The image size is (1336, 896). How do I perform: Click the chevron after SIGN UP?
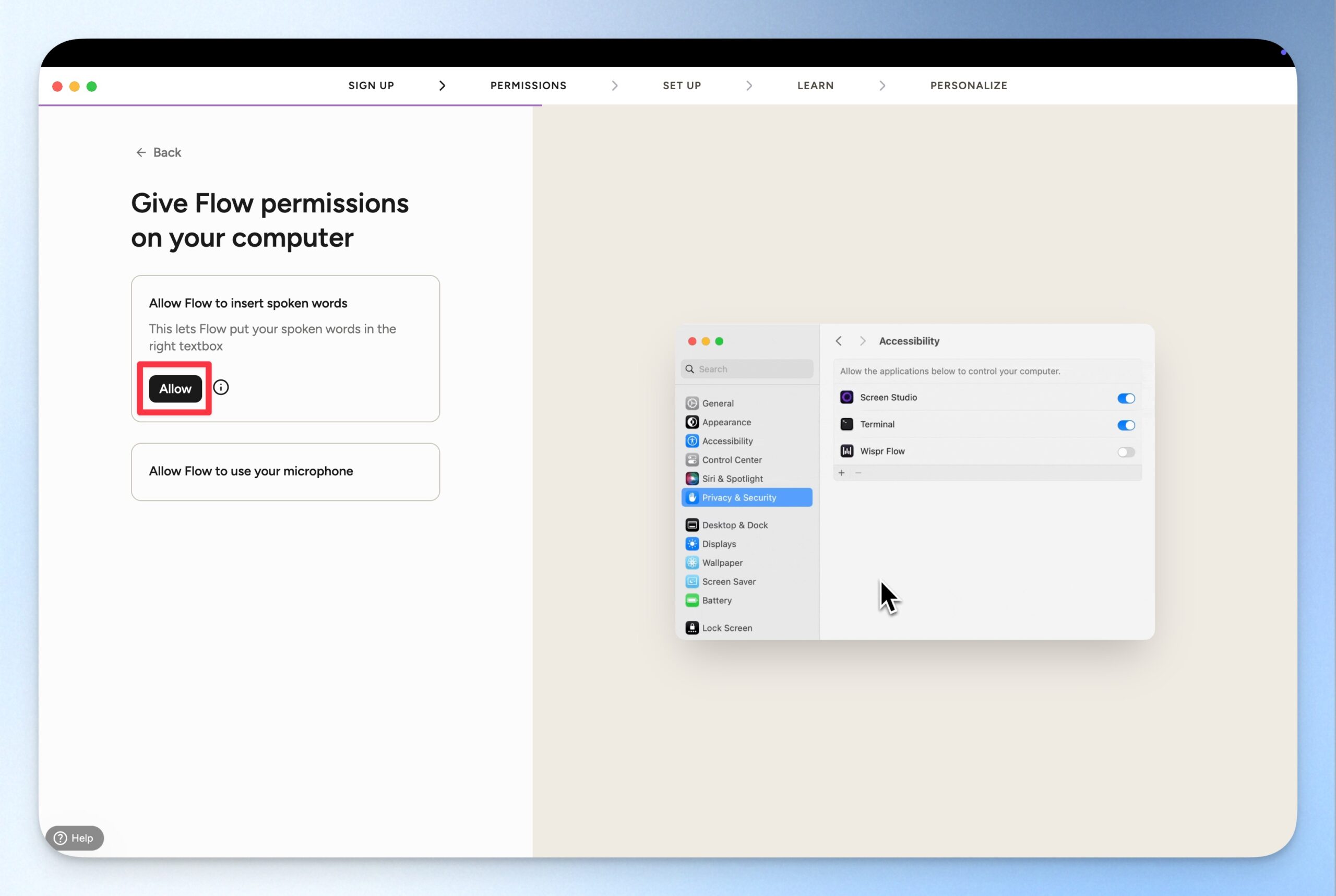tap(442, 86)
